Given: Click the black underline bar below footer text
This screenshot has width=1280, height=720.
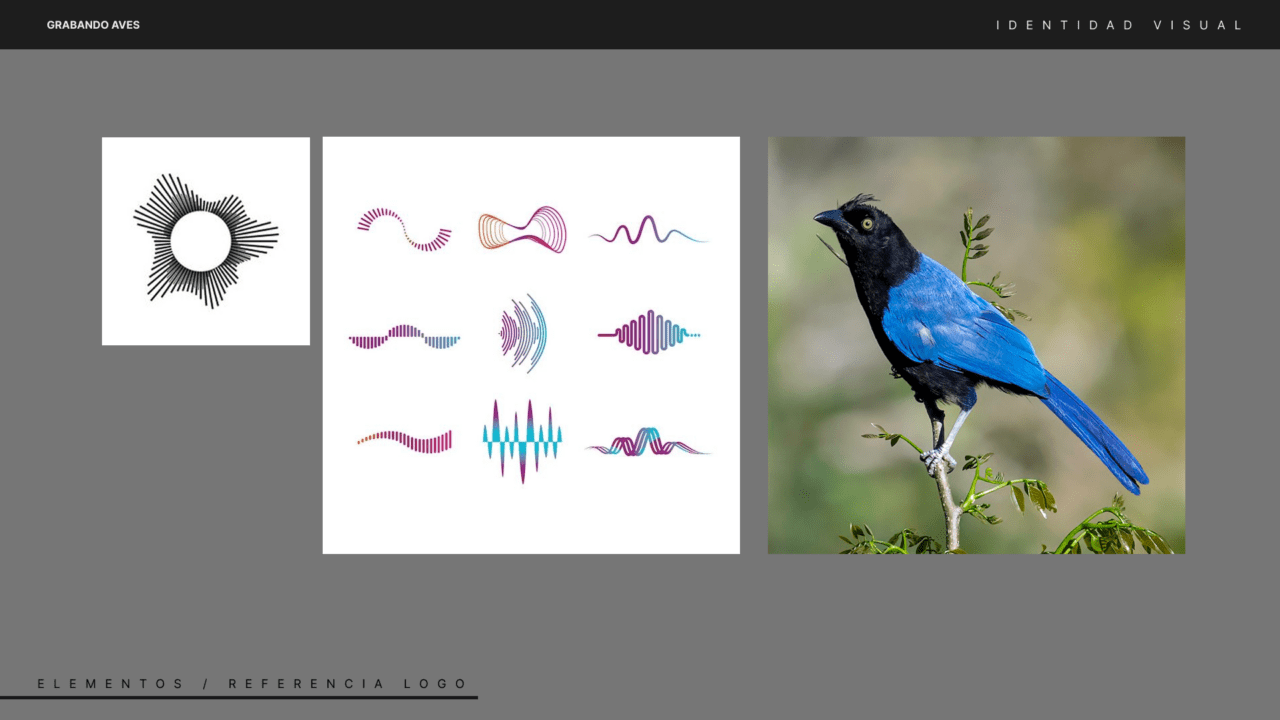Looking at the screenshot, I should pos(238,697).
